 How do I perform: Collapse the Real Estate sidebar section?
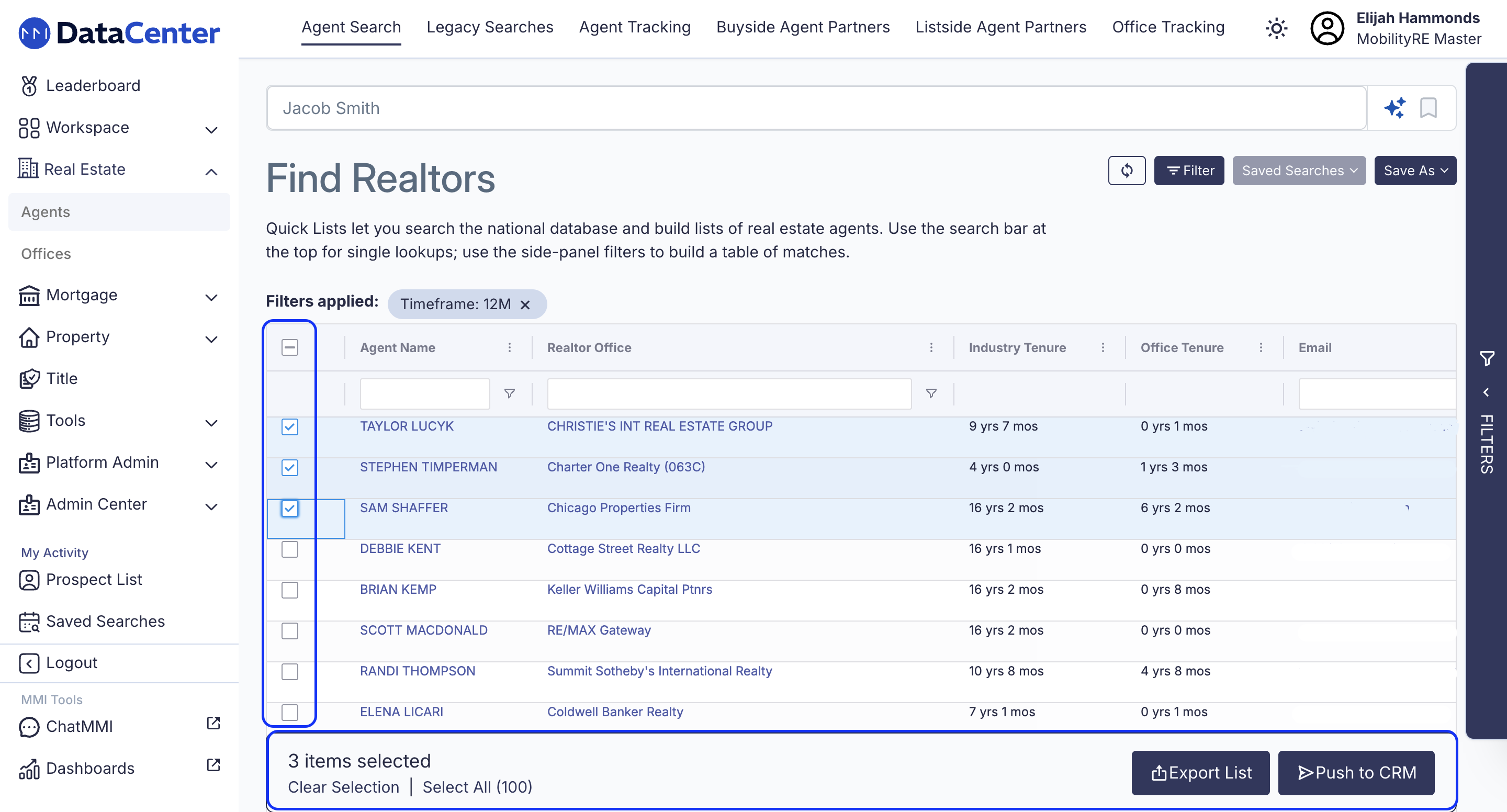coord(212,172)
